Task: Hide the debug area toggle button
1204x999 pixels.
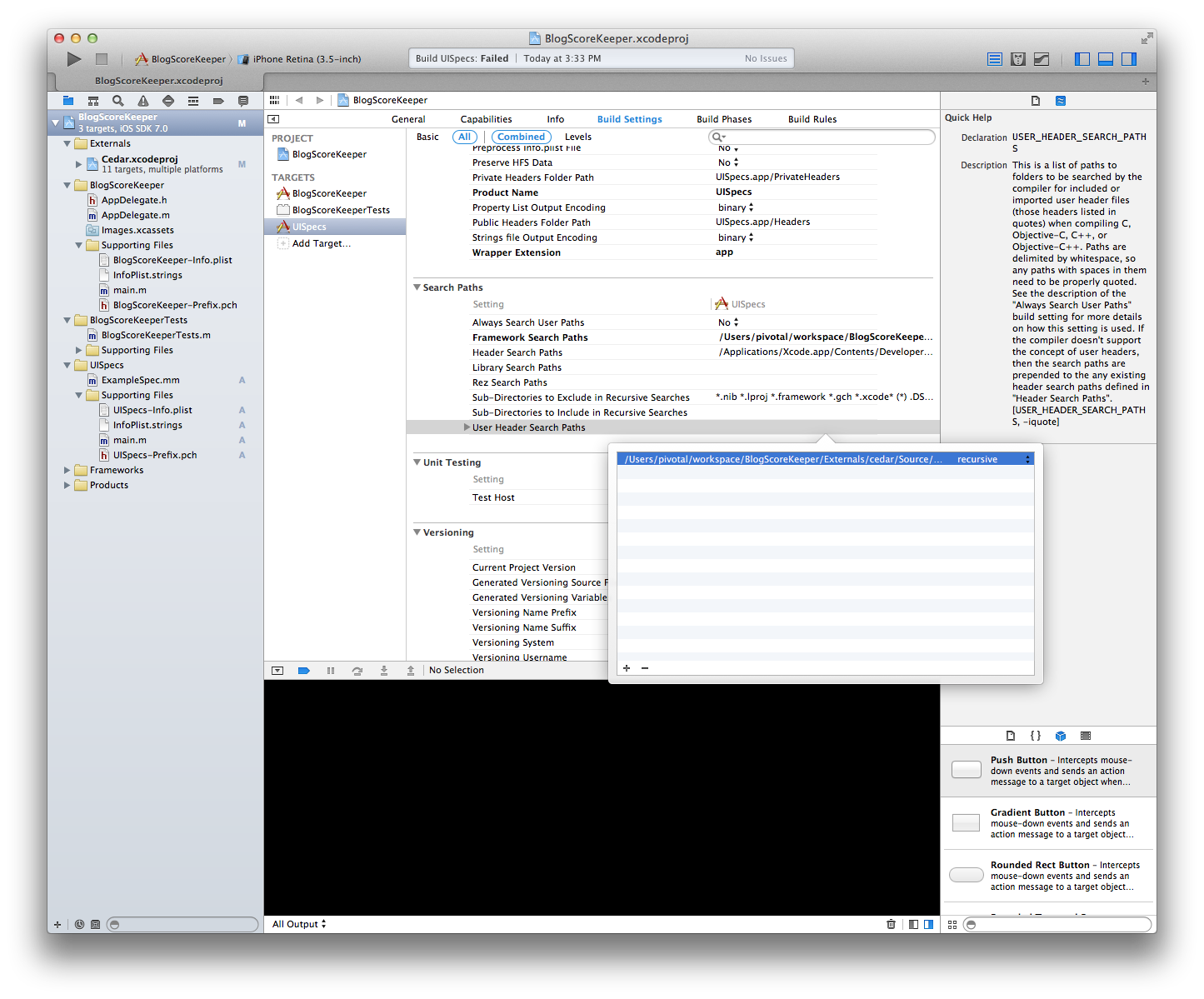Action: [277, 671]
